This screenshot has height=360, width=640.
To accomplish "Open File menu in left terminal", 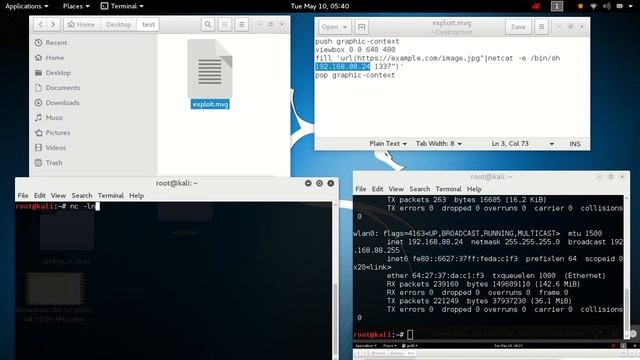I will pos(23,196).
